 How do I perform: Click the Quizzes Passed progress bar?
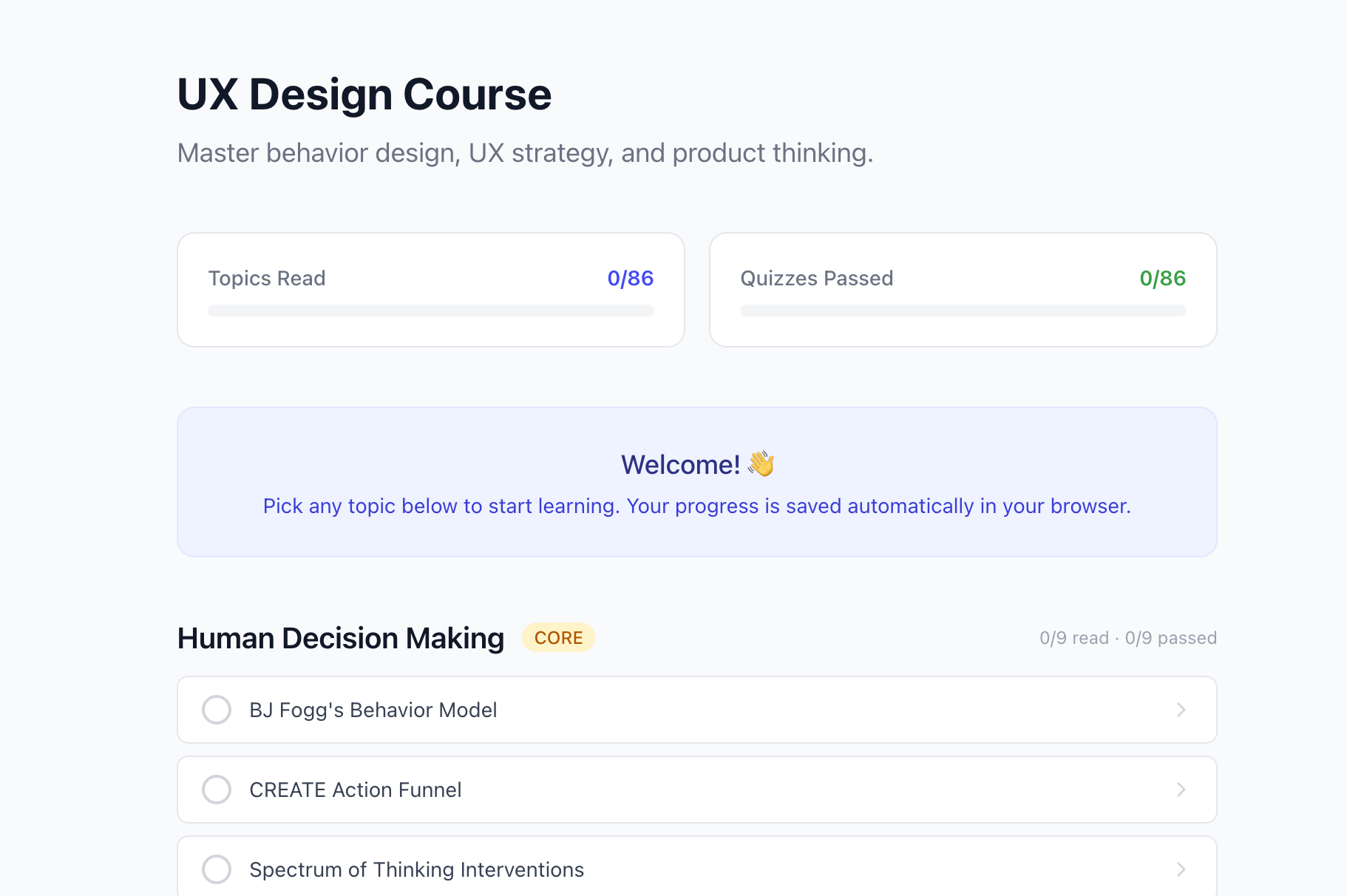point(963,310)
